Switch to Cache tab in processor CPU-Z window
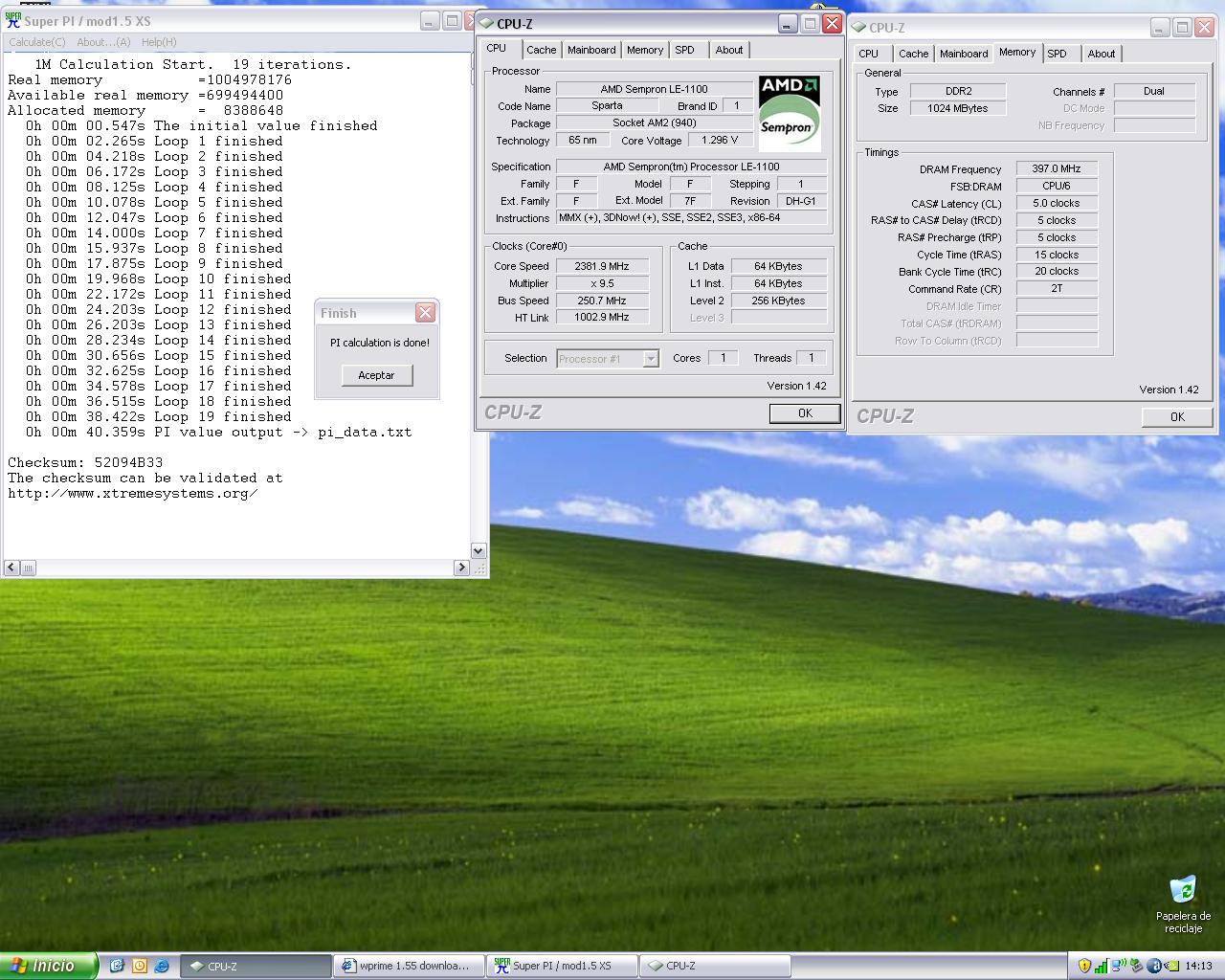This screenshot has height=980, width=1225. click(541, 50)
